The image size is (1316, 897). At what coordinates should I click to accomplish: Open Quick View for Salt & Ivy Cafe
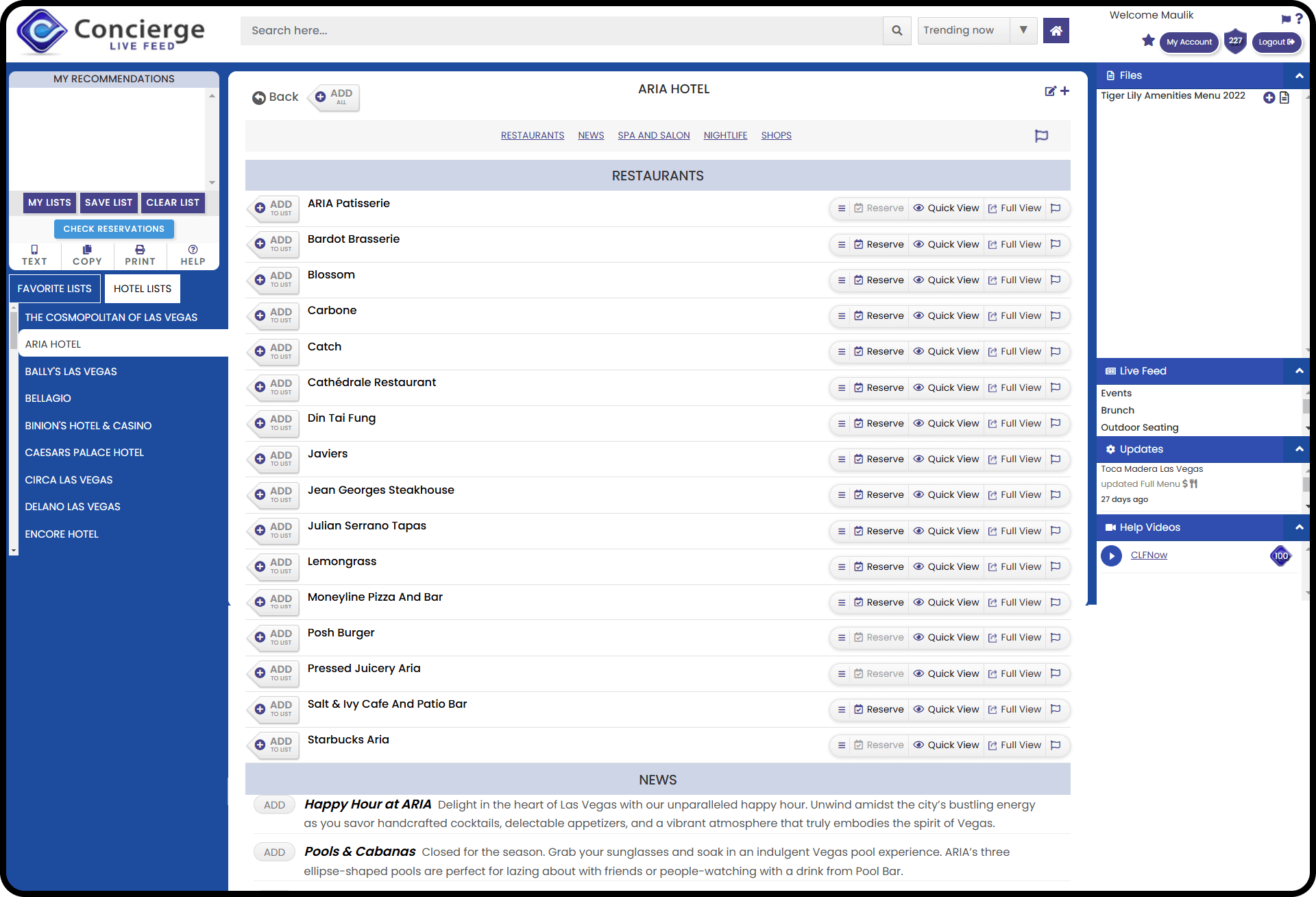[946, 709]
